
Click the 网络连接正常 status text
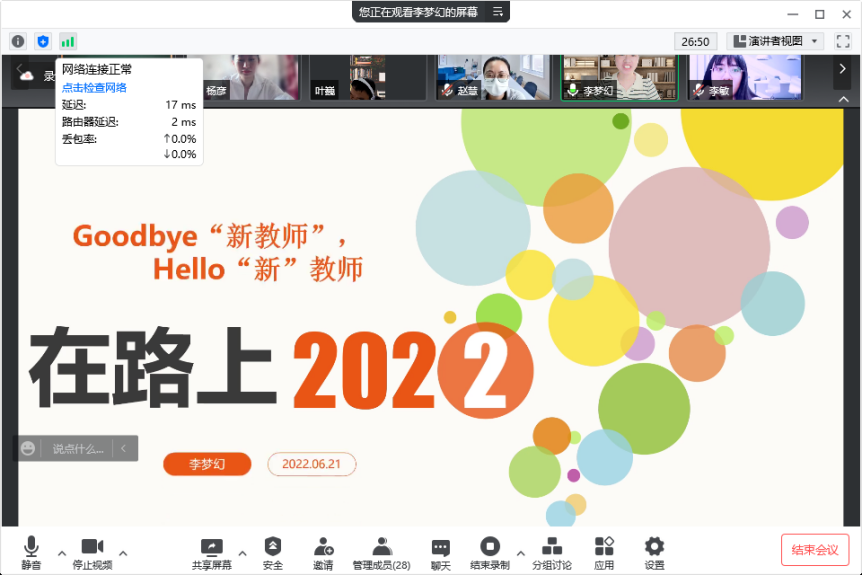click(x=97, y=69)
